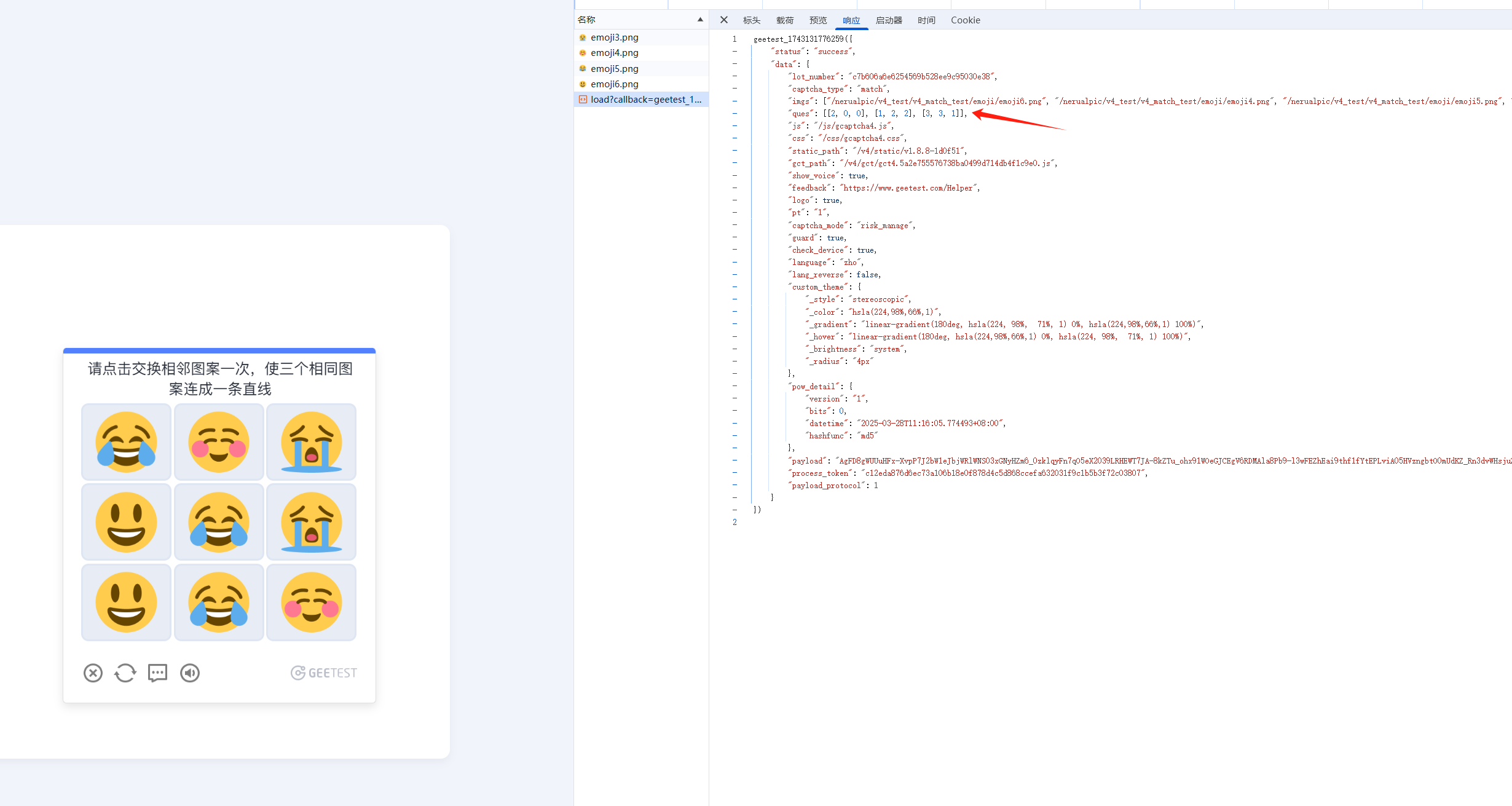
Task: Switch to voice captcha mode
Action: (x=190, y=673)
